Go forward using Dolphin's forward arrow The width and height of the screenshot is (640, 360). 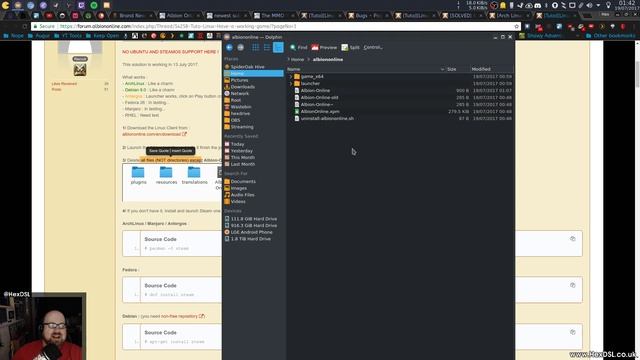click(x=240, y=47)
